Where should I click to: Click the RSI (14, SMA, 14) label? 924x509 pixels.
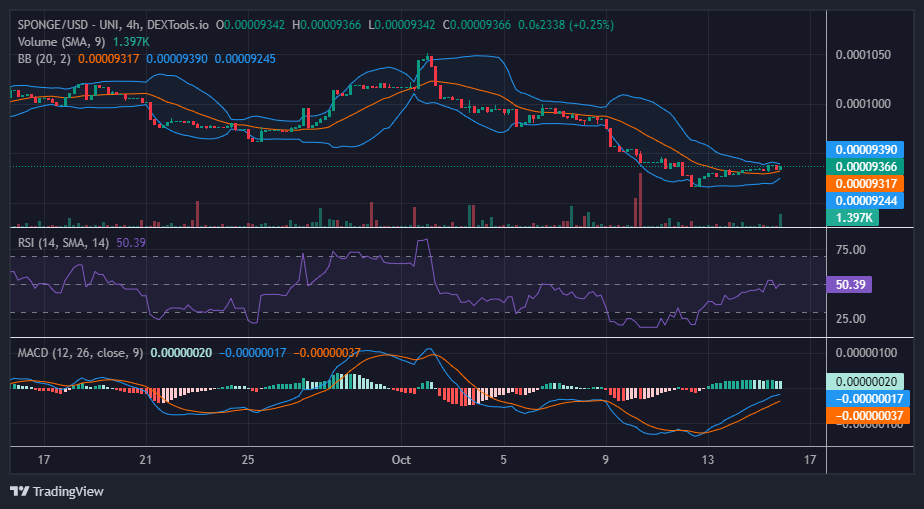(63, 242)
